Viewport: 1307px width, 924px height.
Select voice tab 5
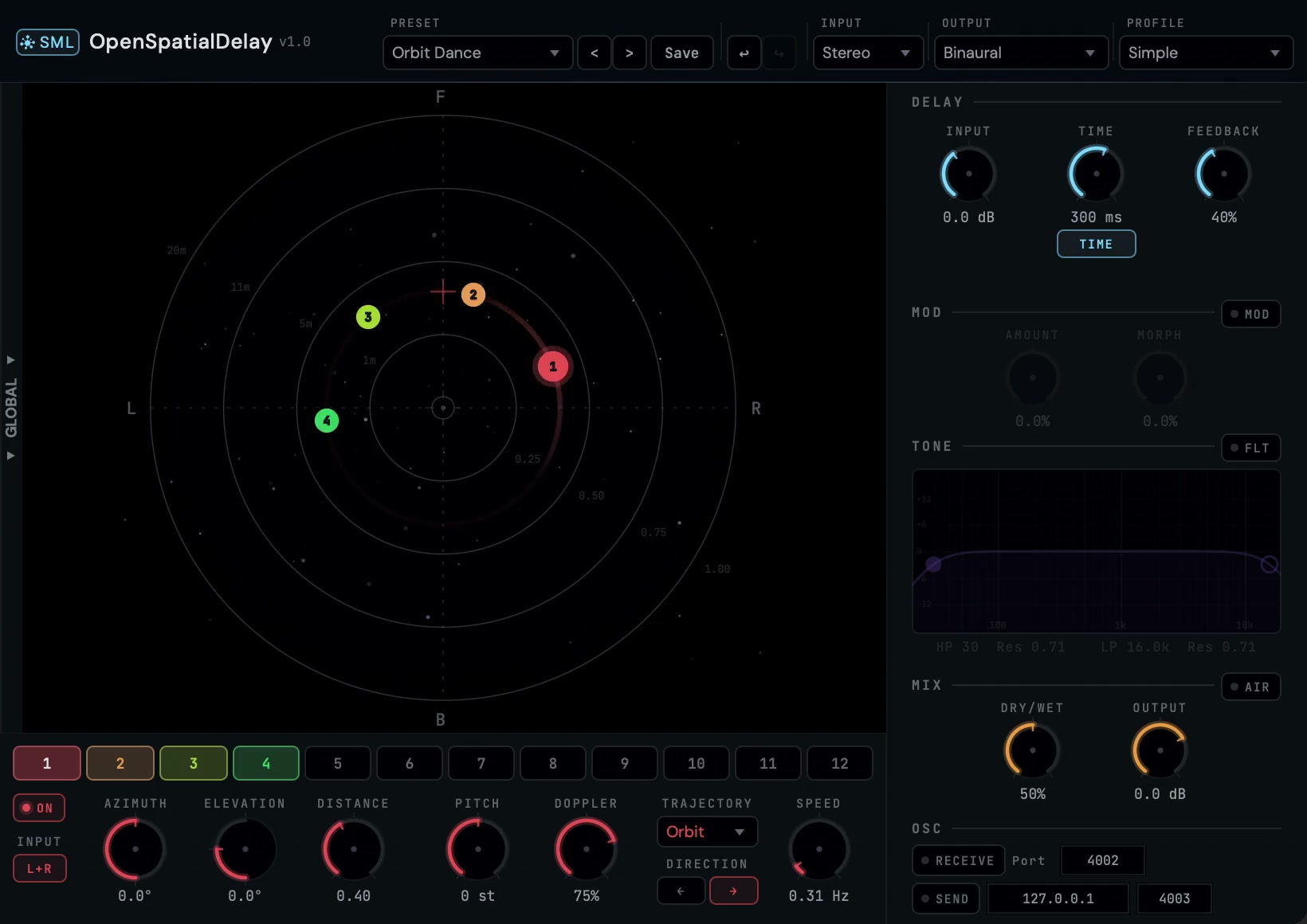tap(338, 763)
